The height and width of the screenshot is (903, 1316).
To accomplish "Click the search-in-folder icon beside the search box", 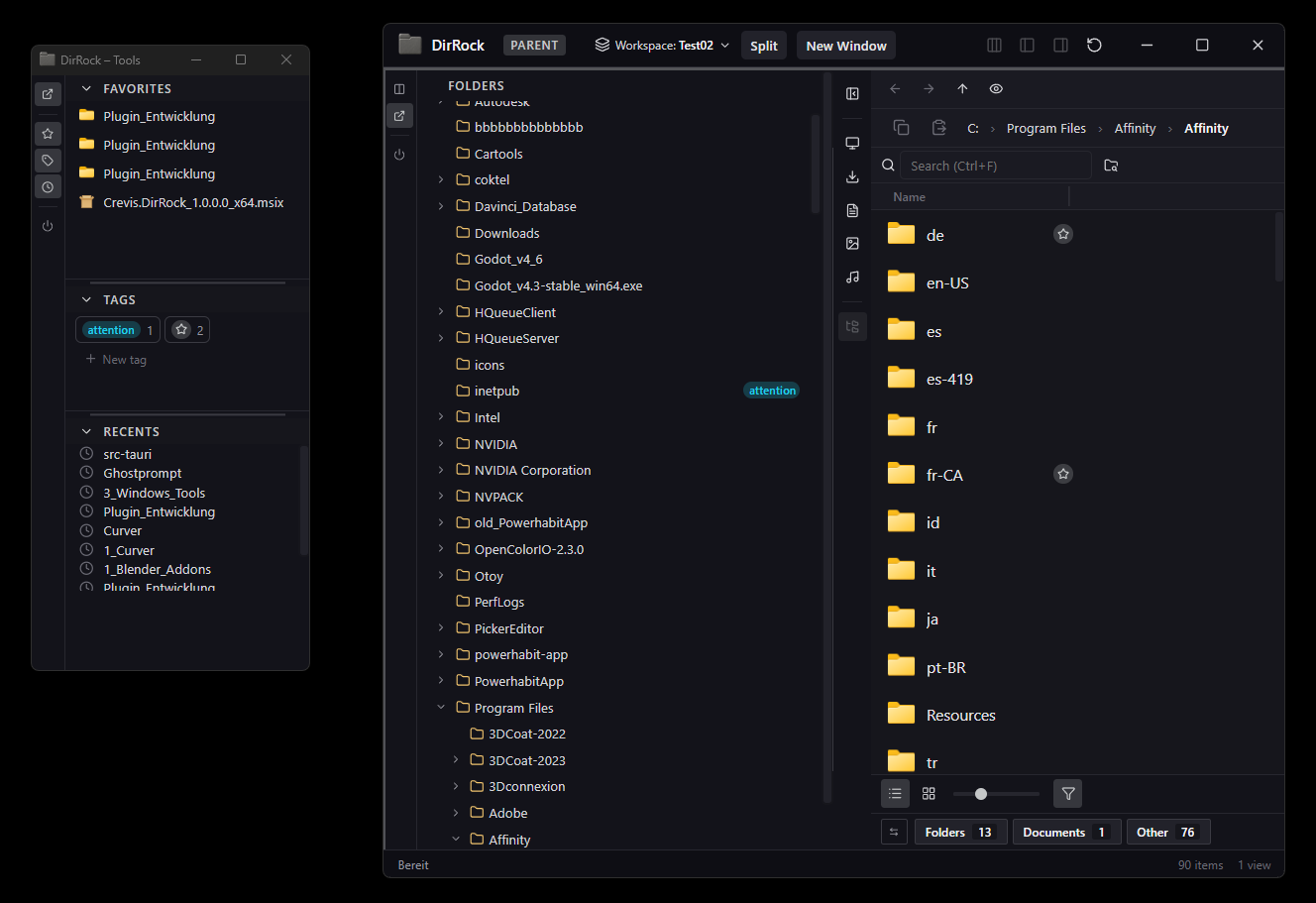I will point(1111,166).
